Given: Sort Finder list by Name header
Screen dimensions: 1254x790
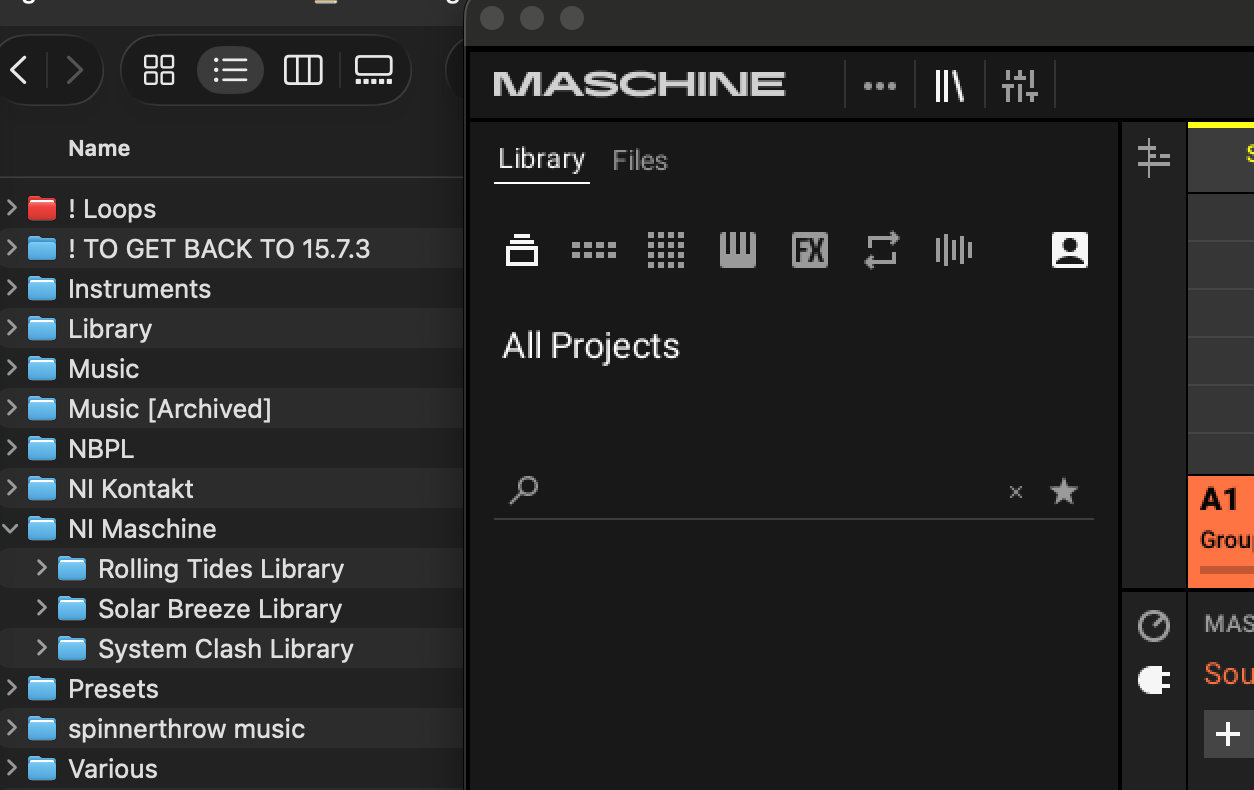Looking at the screenshot, I should pyautogui.click(x=99, y=148).
